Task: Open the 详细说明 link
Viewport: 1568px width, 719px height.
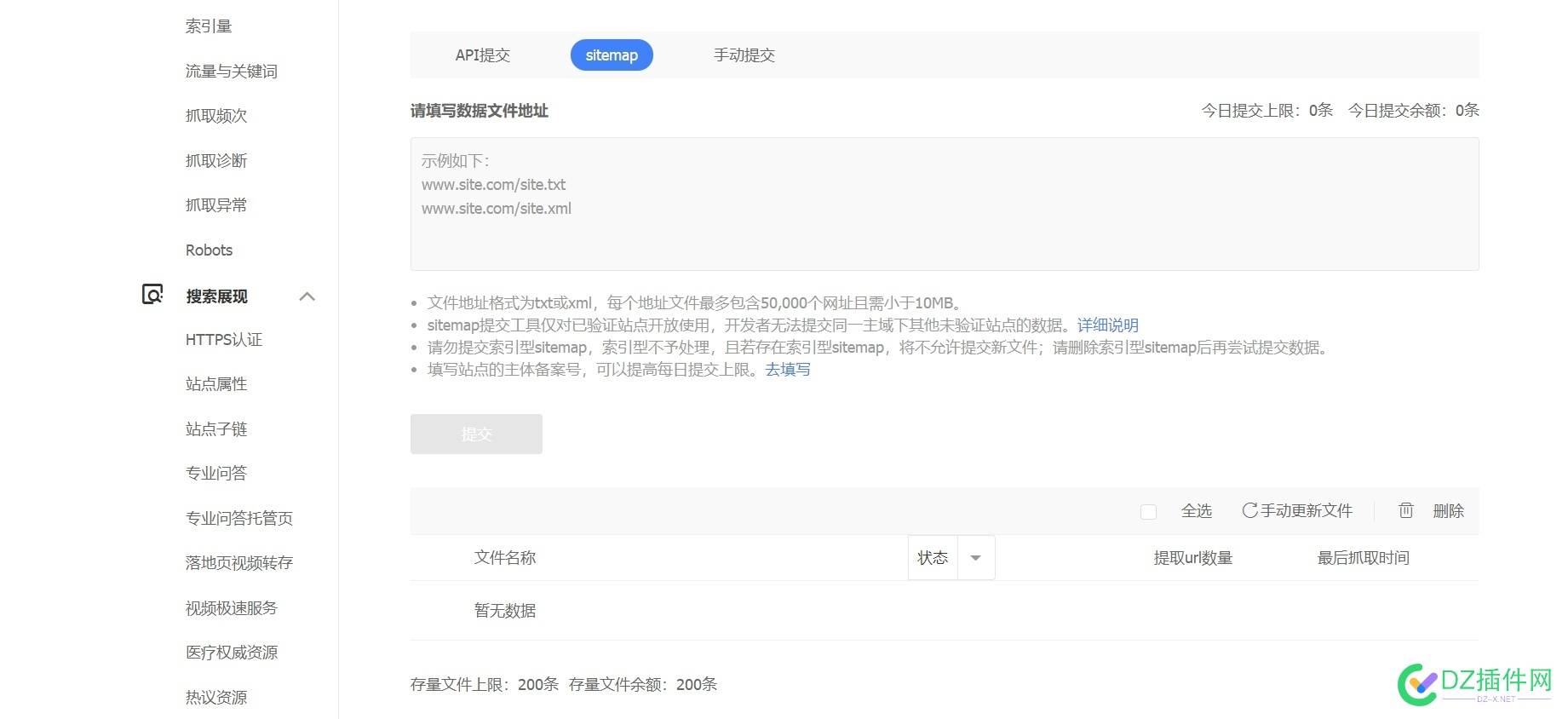Action: pyautogui.click(x=1108, y=325)
